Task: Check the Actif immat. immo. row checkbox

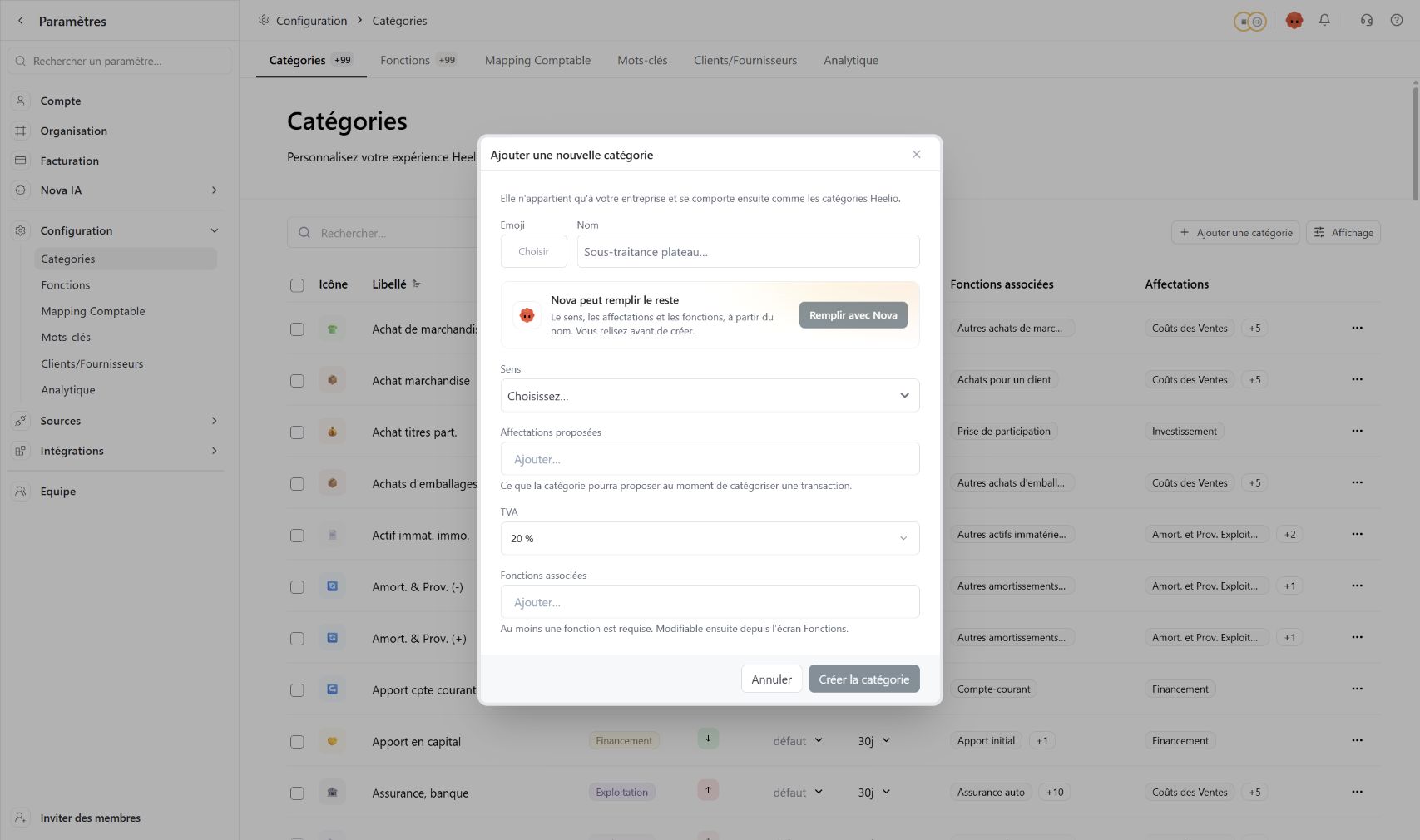Action: pos(297,536)
